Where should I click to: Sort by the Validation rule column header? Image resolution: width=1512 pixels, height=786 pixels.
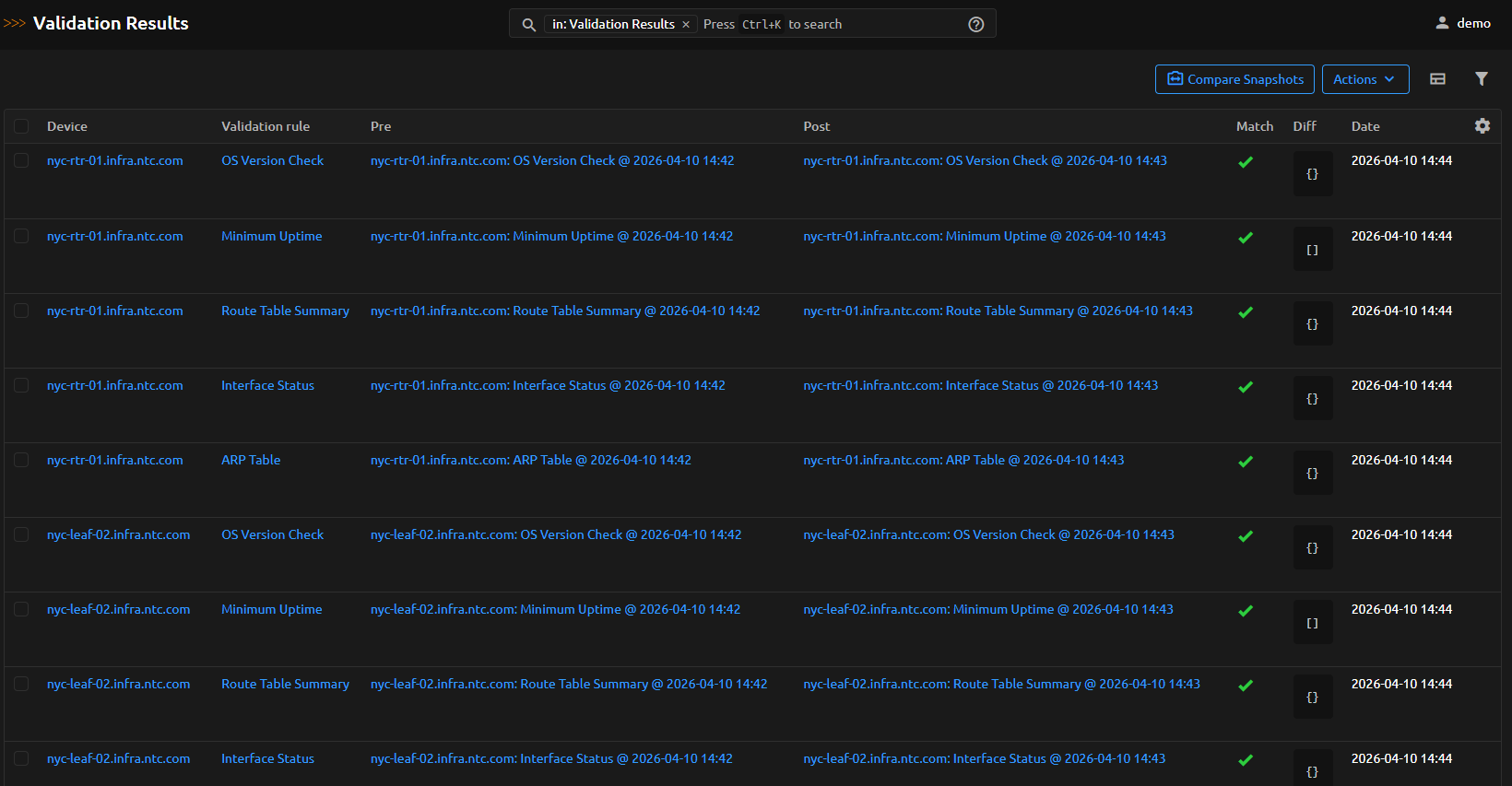click(x=266, y=126)
